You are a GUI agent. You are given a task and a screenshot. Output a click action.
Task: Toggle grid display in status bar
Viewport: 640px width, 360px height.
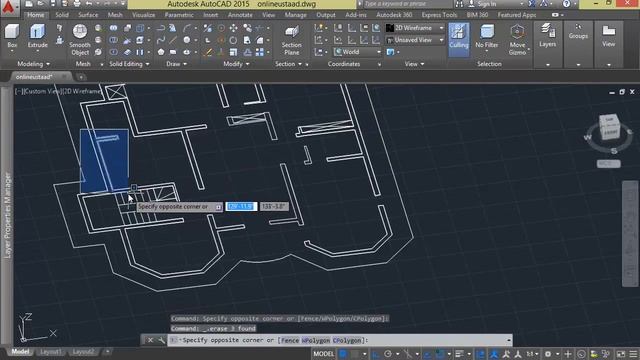click(x=343, y=354)
